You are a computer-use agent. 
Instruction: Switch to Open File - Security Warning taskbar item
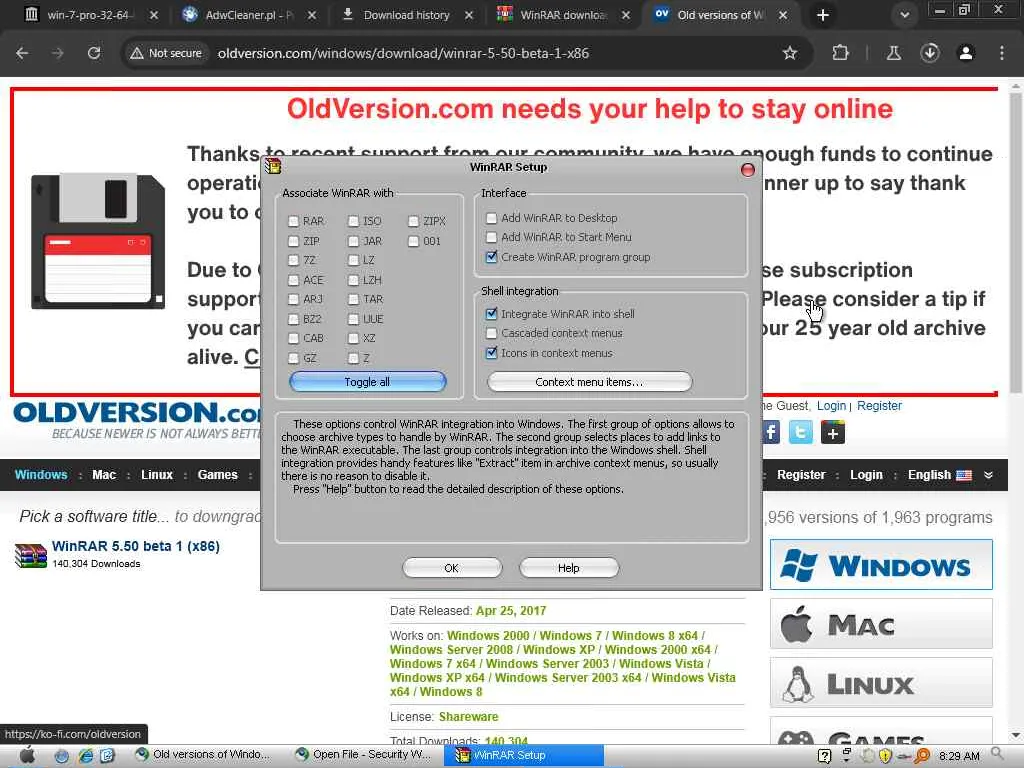(363, 755)
